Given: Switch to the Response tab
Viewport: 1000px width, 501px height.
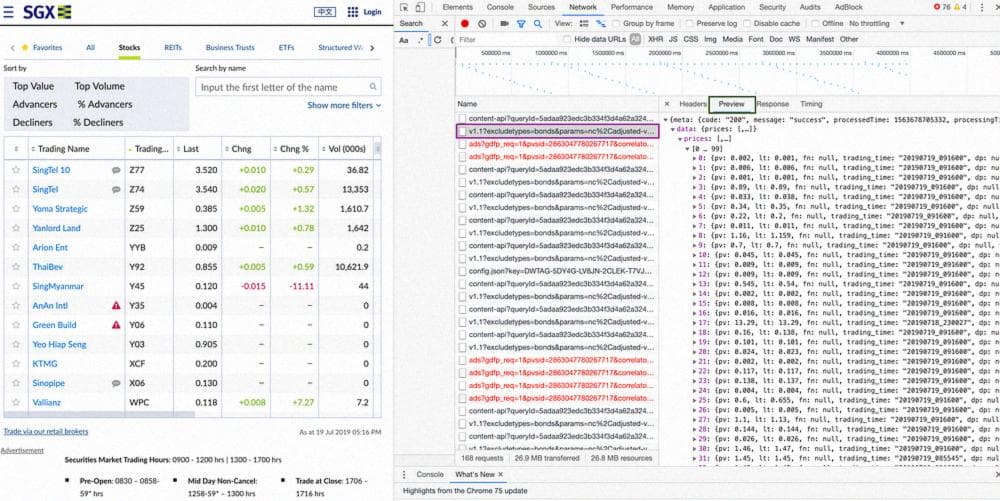Looking at the screenshot, I should coord(772,104).
